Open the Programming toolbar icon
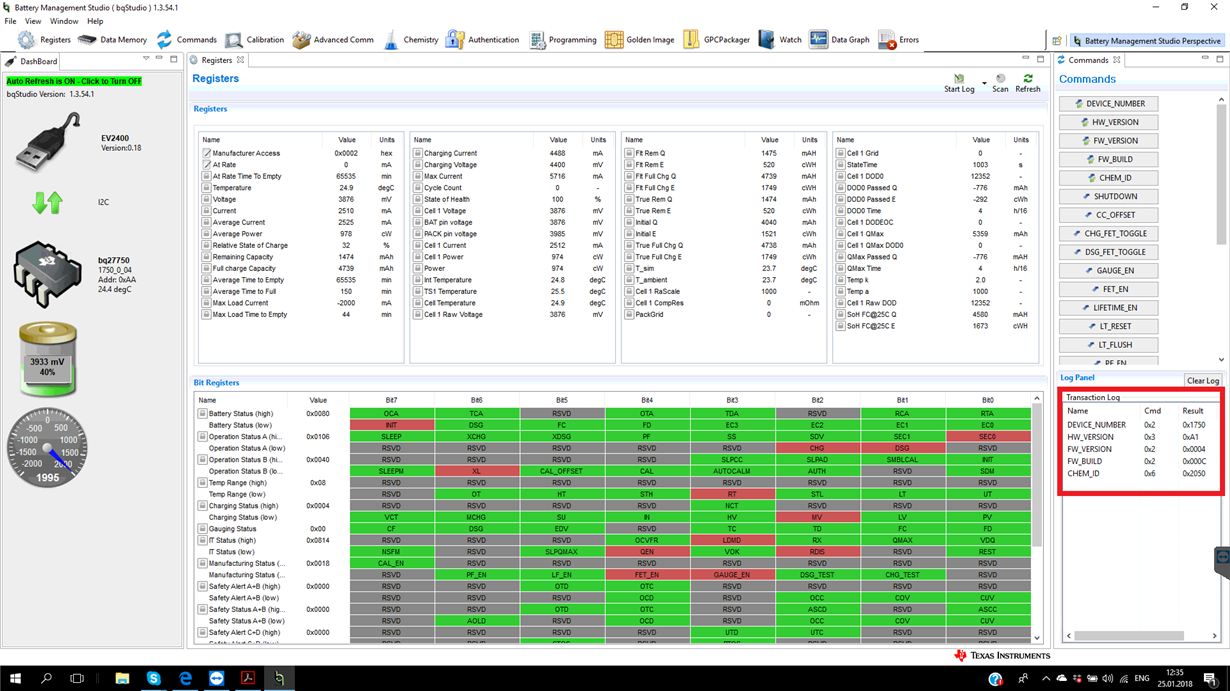The image size is (1230, 691). [x=537, y=40]
